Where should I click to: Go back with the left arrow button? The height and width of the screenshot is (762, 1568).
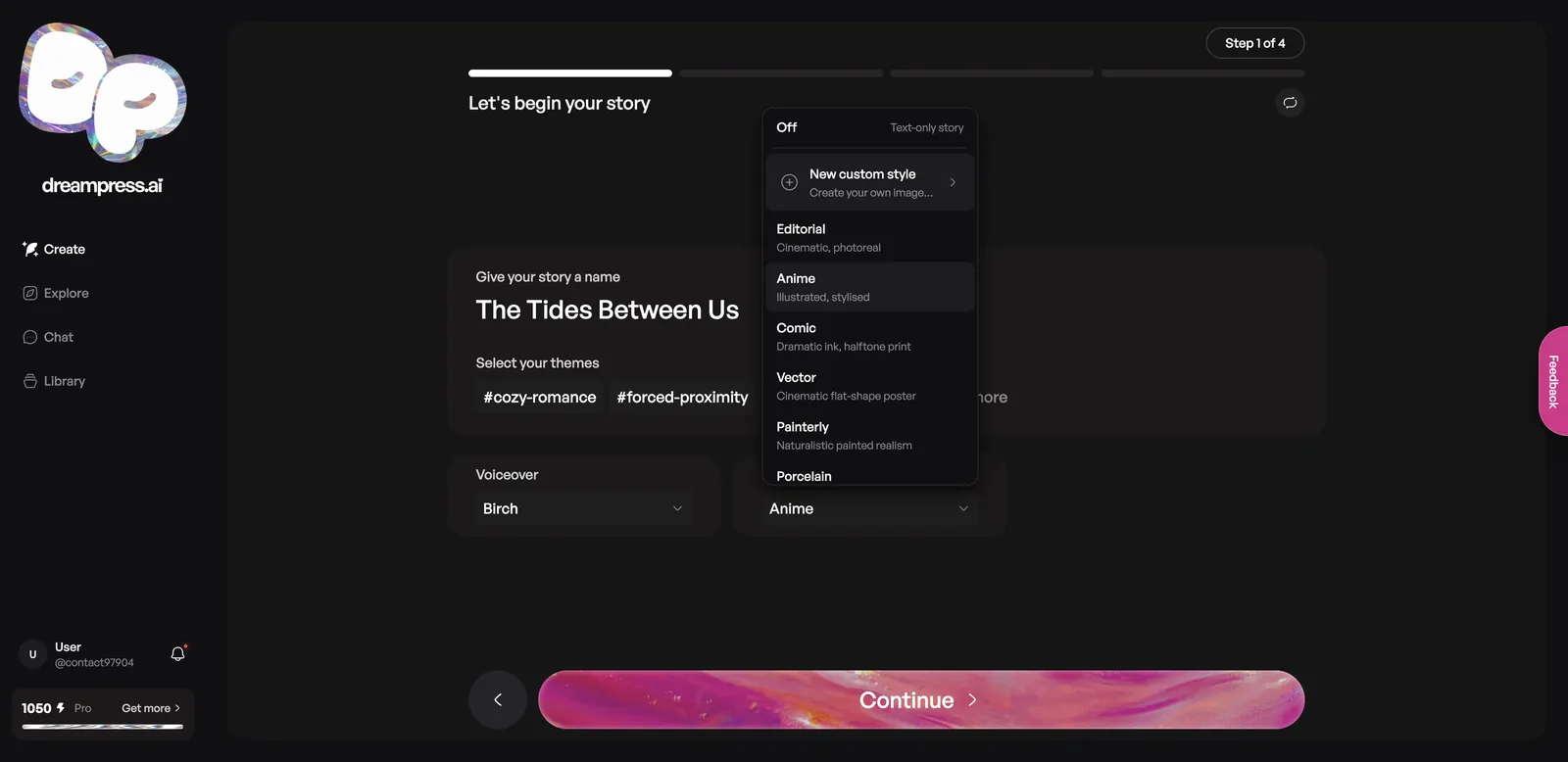click(498, 699)
